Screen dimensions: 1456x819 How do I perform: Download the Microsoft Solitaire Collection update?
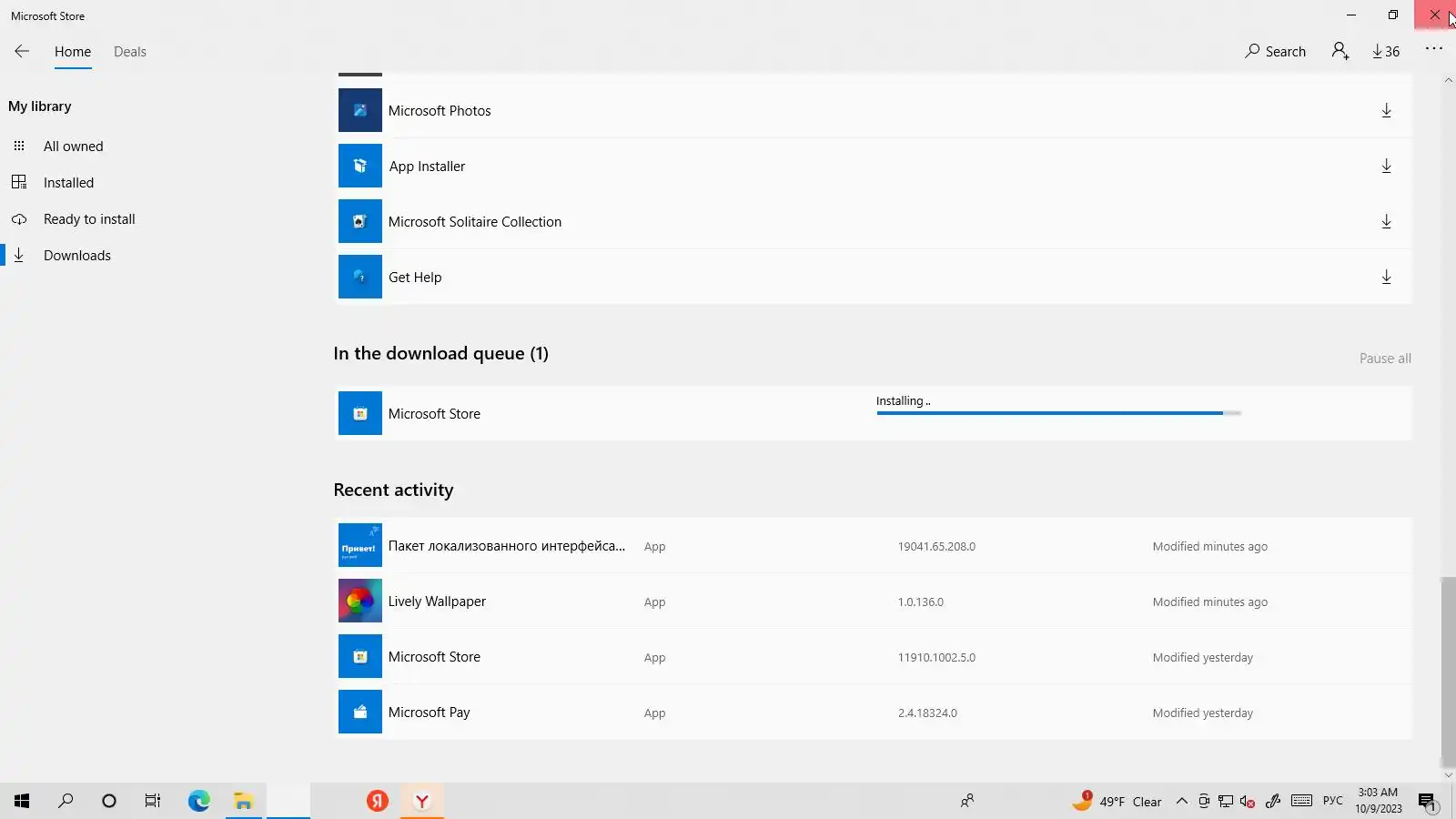tap(1386, 221)
